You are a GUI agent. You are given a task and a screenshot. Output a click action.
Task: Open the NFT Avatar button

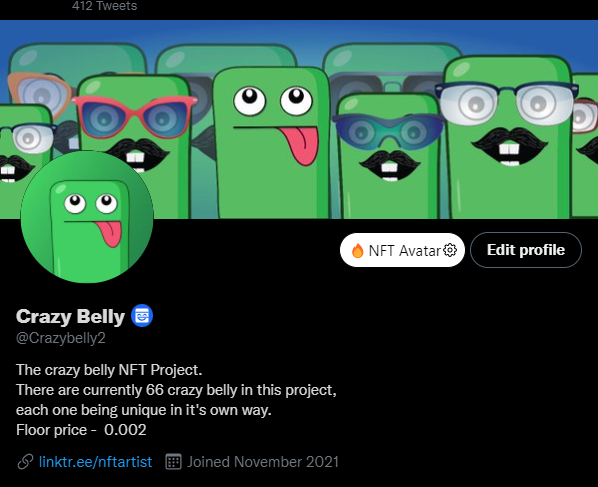[x=402, y=250]
